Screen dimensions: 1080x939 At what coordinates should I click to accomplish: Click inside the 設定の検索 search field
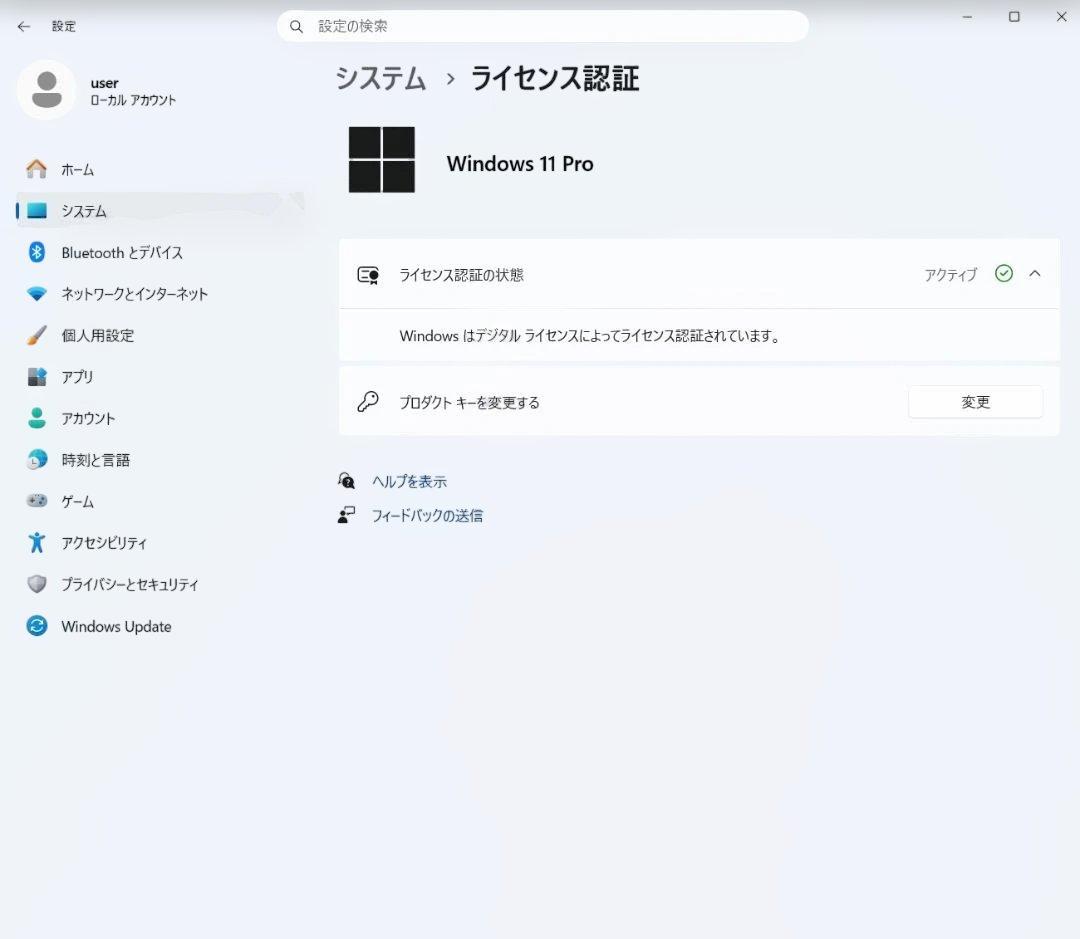point(540,26)
